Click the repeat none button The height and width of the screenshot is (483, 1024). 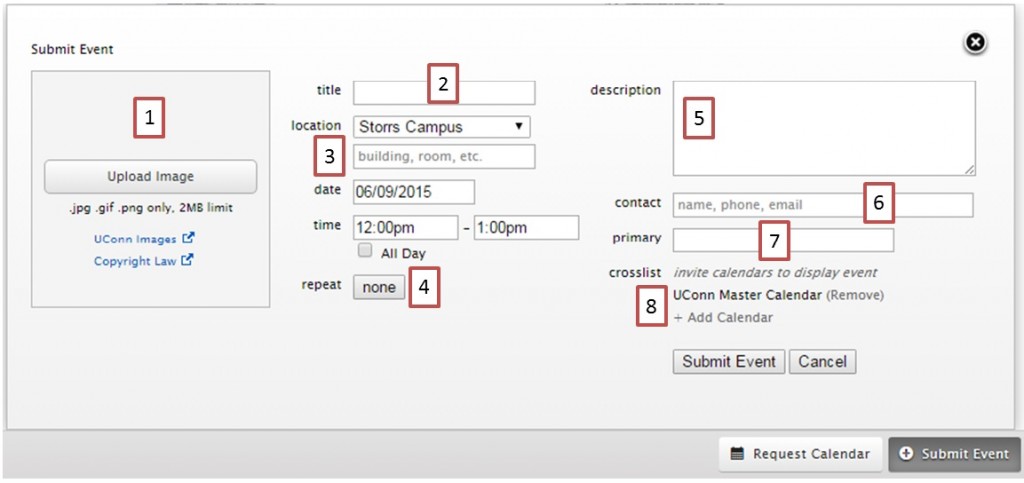[x=379, y=287]
